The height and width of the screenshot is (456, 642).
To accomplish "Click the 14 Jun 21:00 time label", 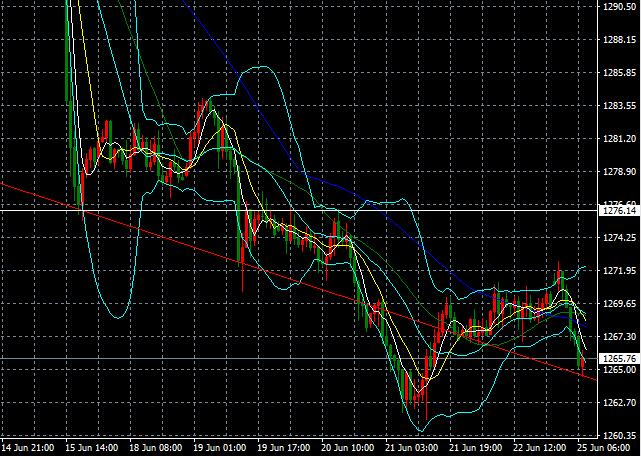I will pyautogui.click(x=28, y=448).
